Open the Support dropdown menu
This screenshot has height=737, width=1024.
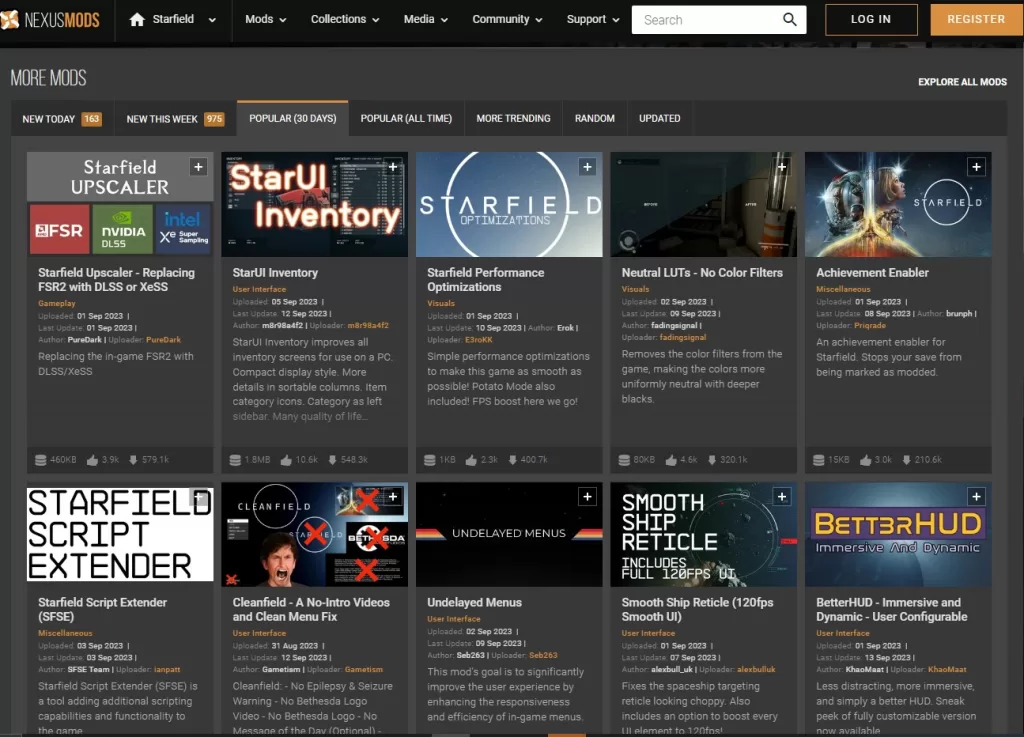click(x=593, y=20)
